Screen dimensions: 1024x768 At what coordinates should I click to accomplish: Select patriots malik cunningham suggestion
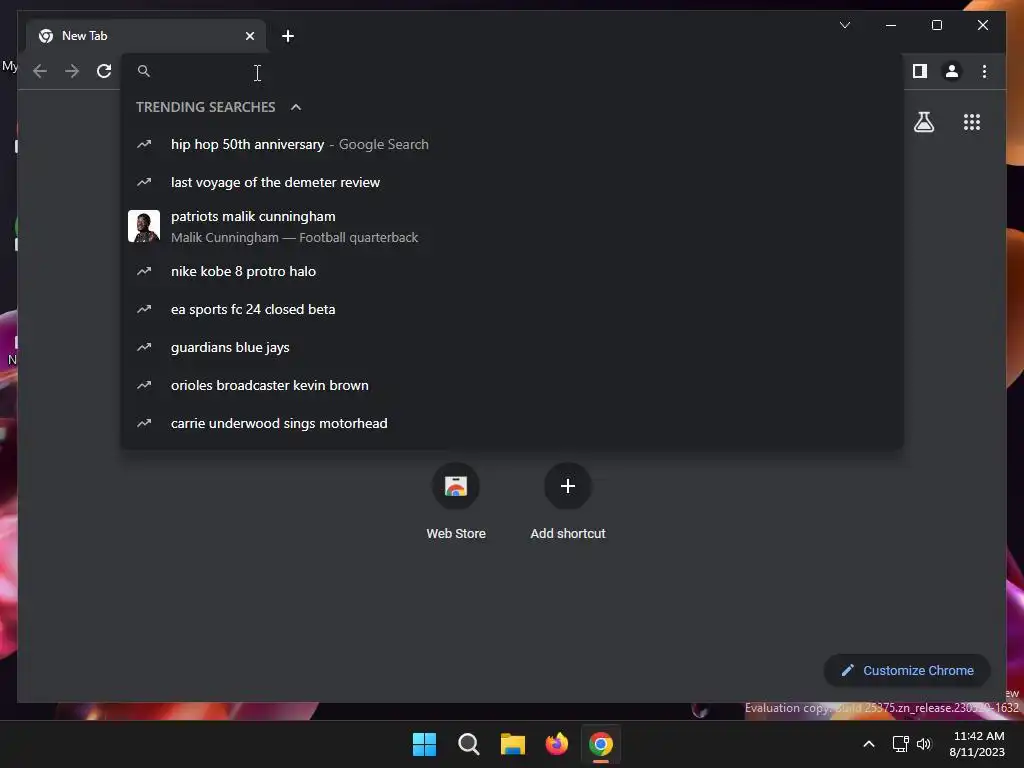coord(512,227)
